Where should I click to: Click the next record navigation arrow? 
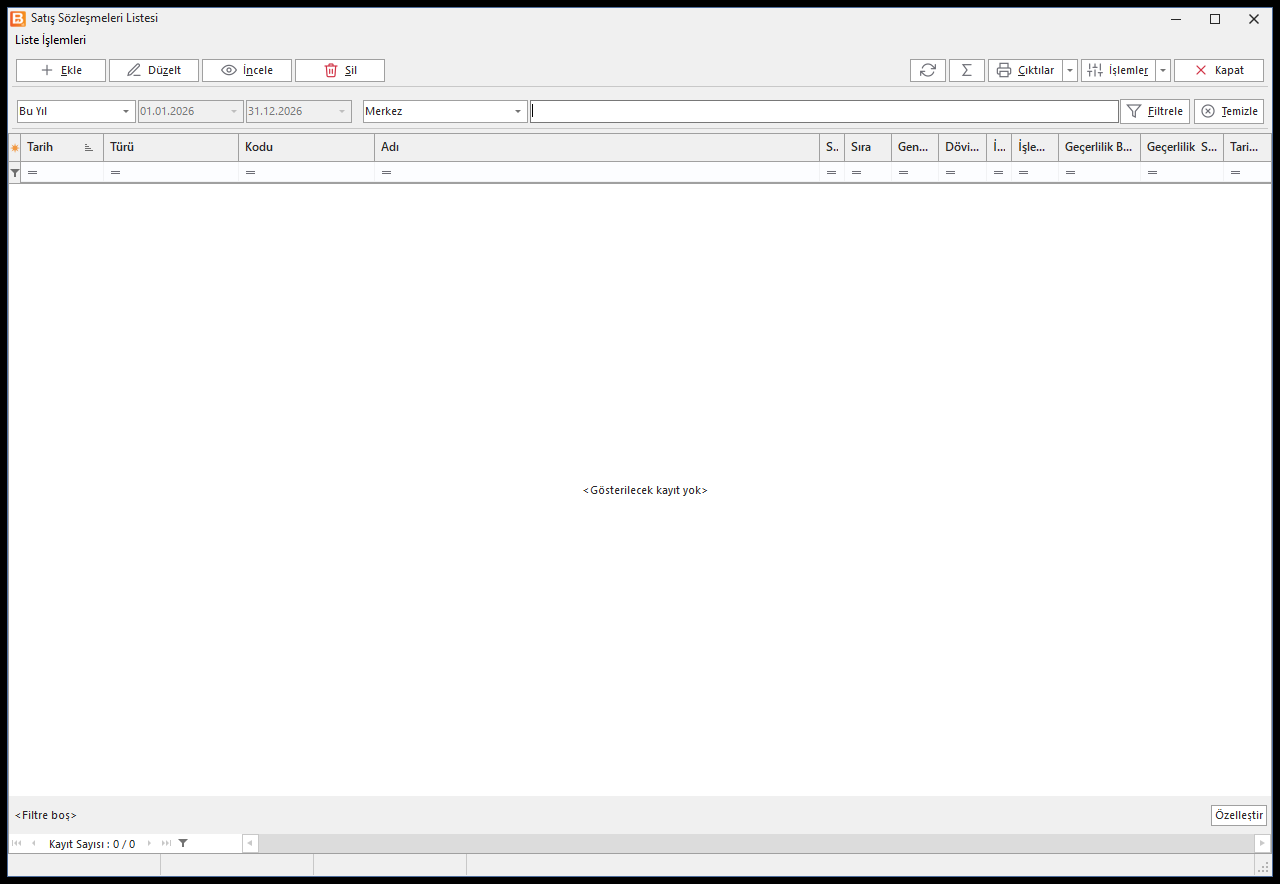tap(150, 843)
